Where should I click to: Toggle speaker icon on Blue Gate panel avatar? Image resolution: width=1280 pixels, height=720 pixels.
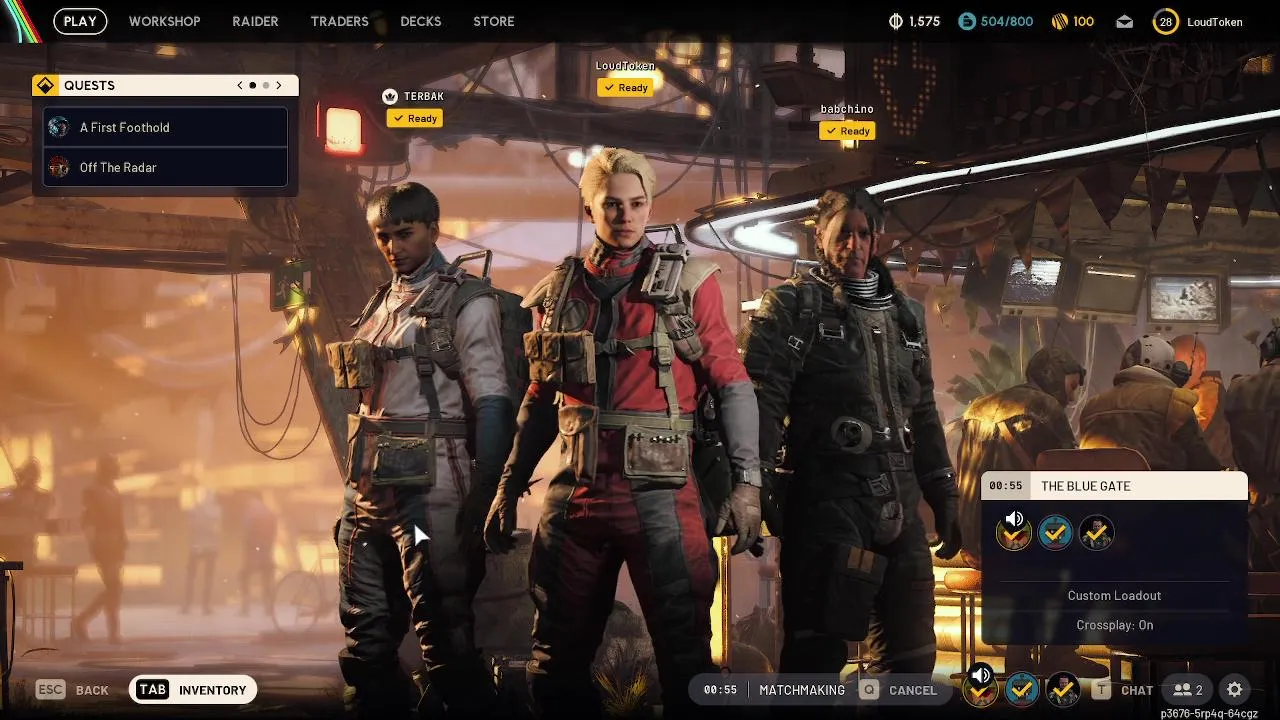point(1014,519)
